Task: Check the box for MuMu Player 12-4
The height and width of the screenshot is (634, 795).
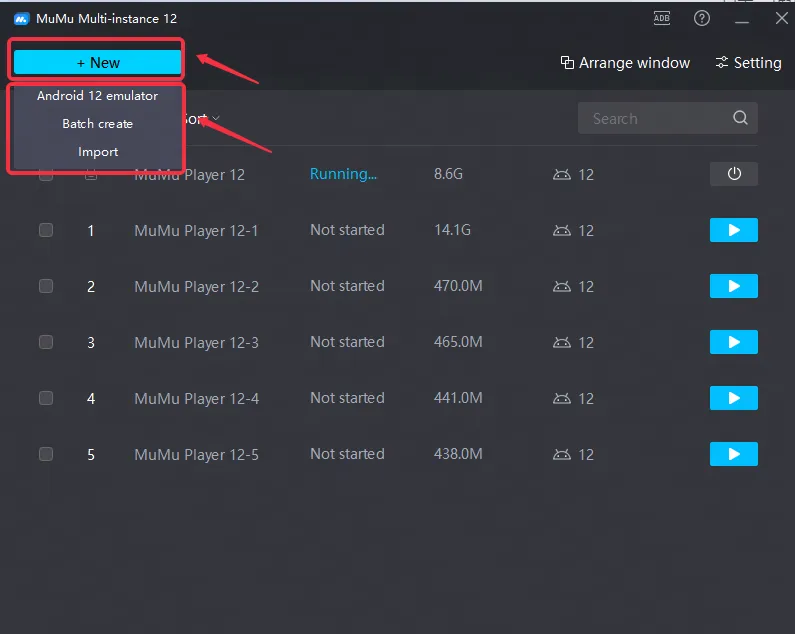Action: (x=46, y=398)
